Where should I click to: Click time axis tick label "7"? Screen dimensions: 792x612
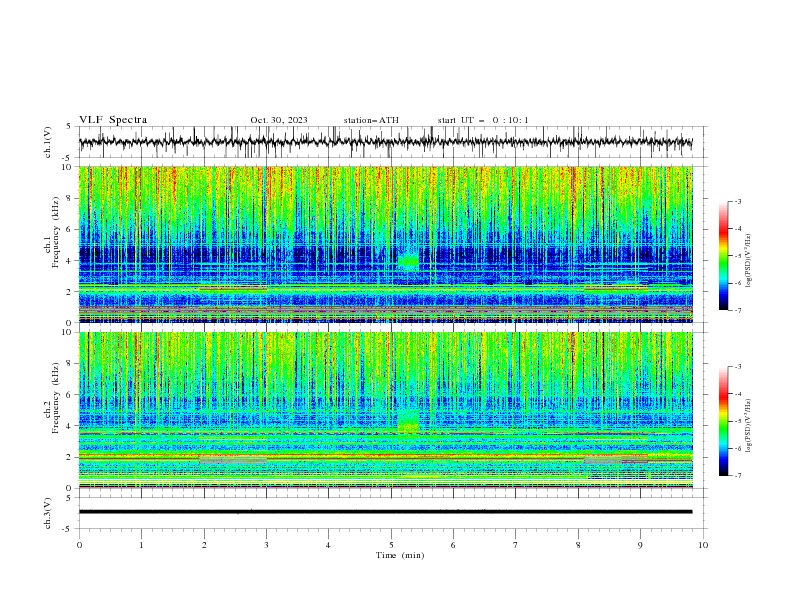(516, 545)
